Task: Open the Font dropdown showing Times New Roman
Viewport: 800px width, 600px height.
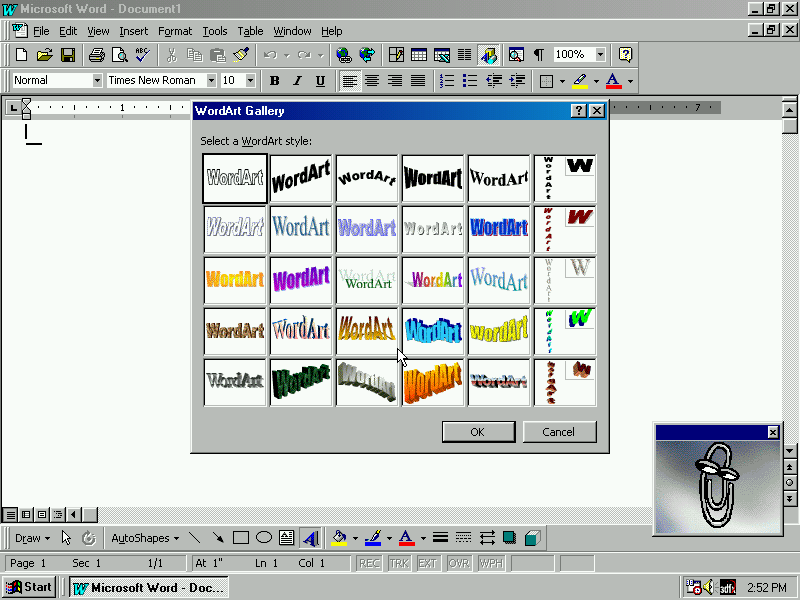Action: pyautogui.click(x=211, y=81)
